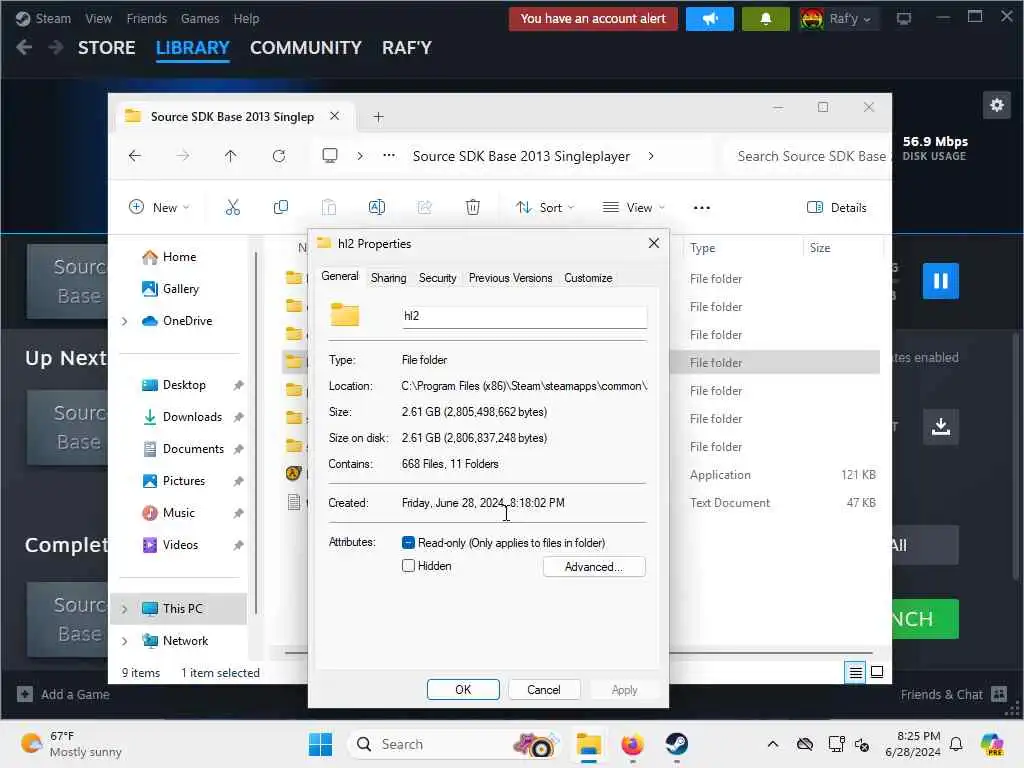The width and height of the screenshot is (1024, 768).
Task: Click the account alert banner
Action: [593, 19]
